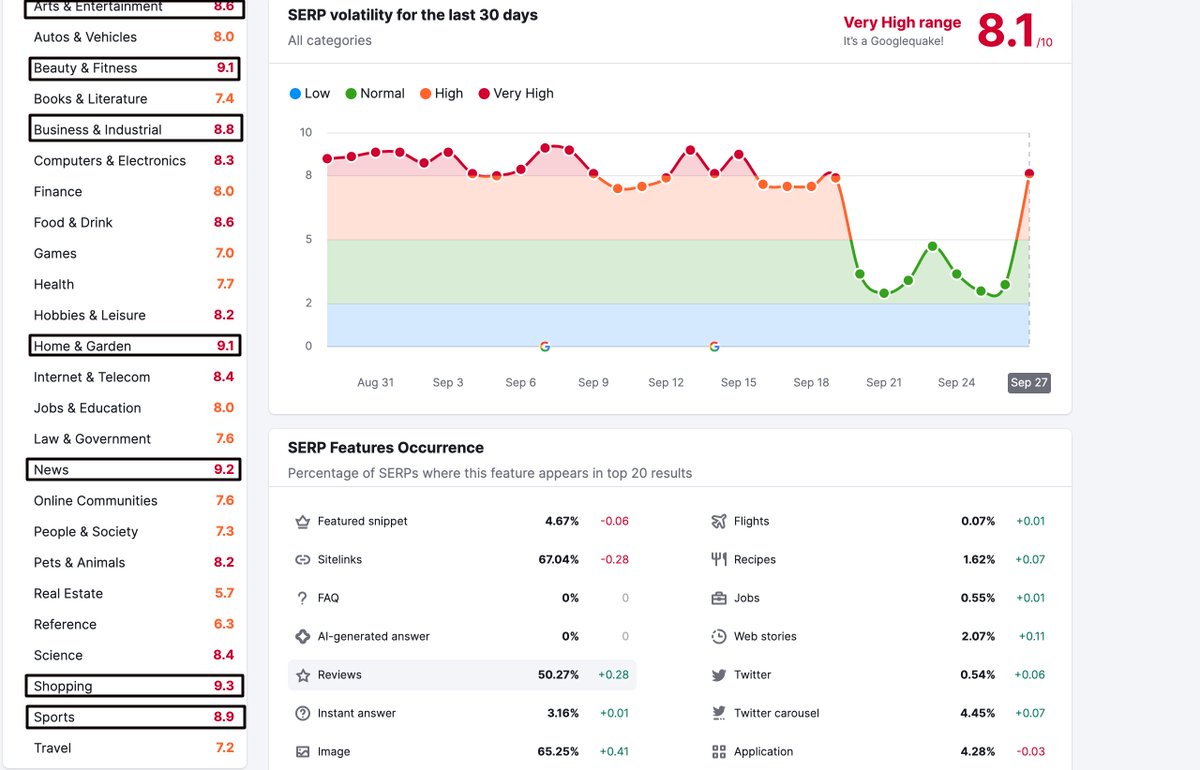The width and height of the screenshot is (1200, 770).
Task: Click the Application -0.03 change value
Action: 1030,752
